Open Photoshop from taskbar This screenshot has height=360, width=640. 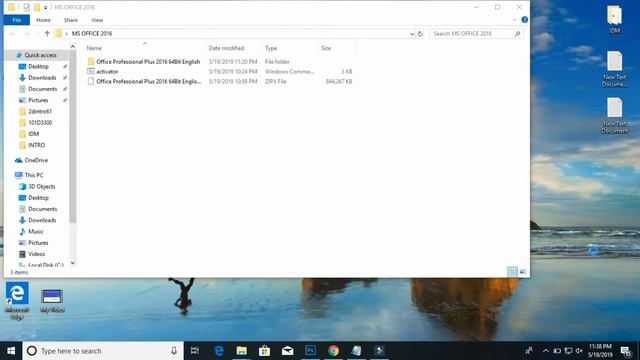310,351
